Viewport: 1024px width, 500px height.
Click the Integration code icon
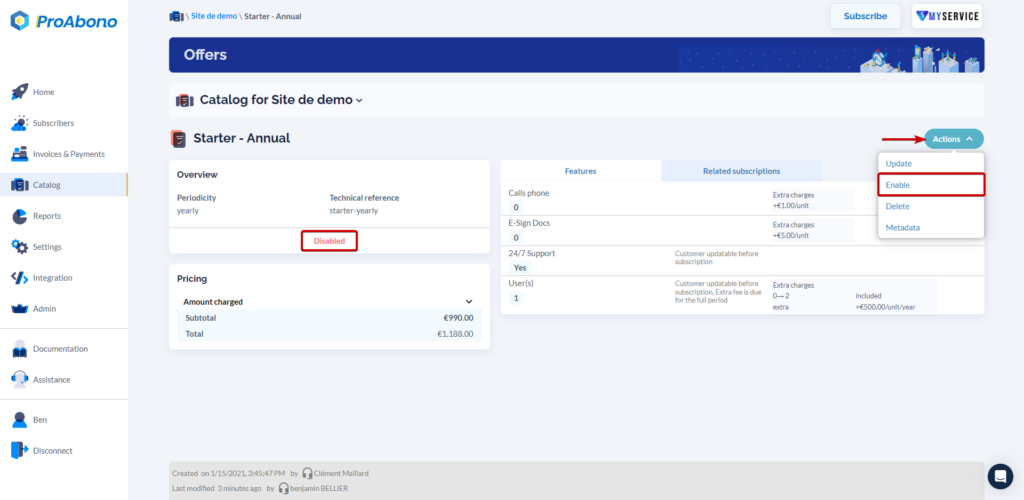(x=20, y=278)
